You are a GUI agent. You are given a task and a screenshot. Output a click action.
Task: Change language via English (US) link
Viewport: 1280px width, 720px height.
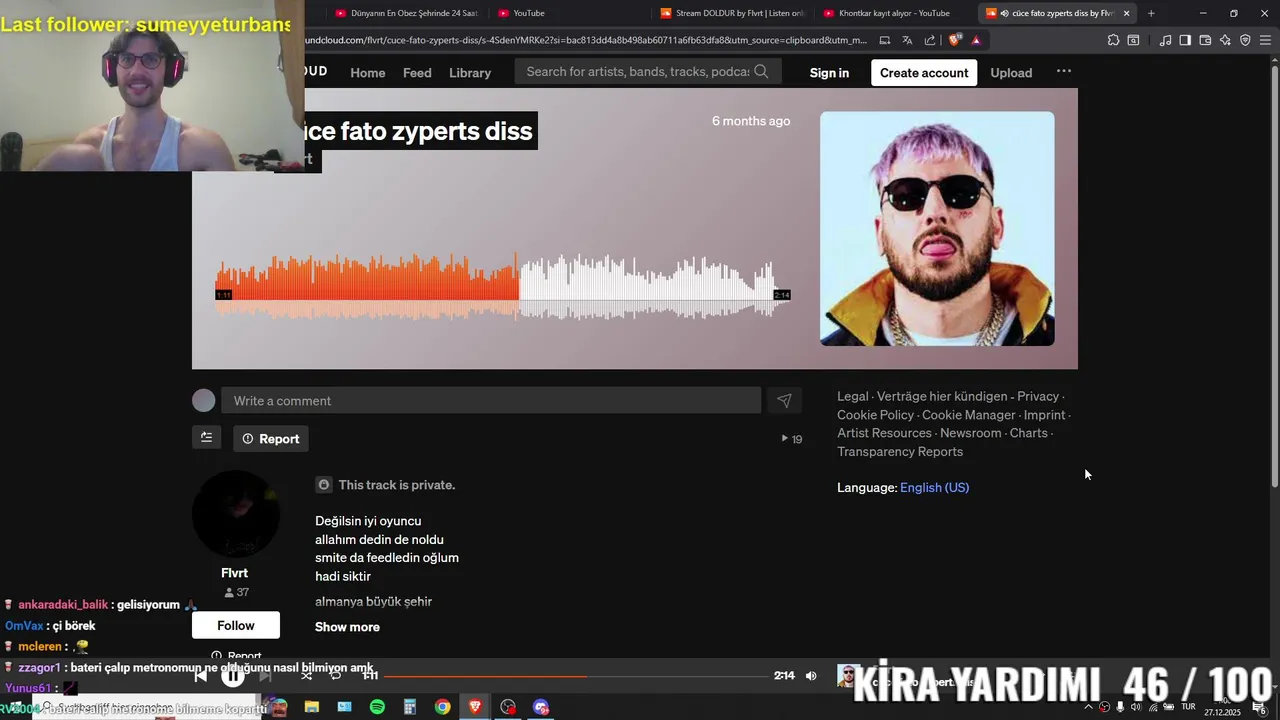click(x=934, y=488)
